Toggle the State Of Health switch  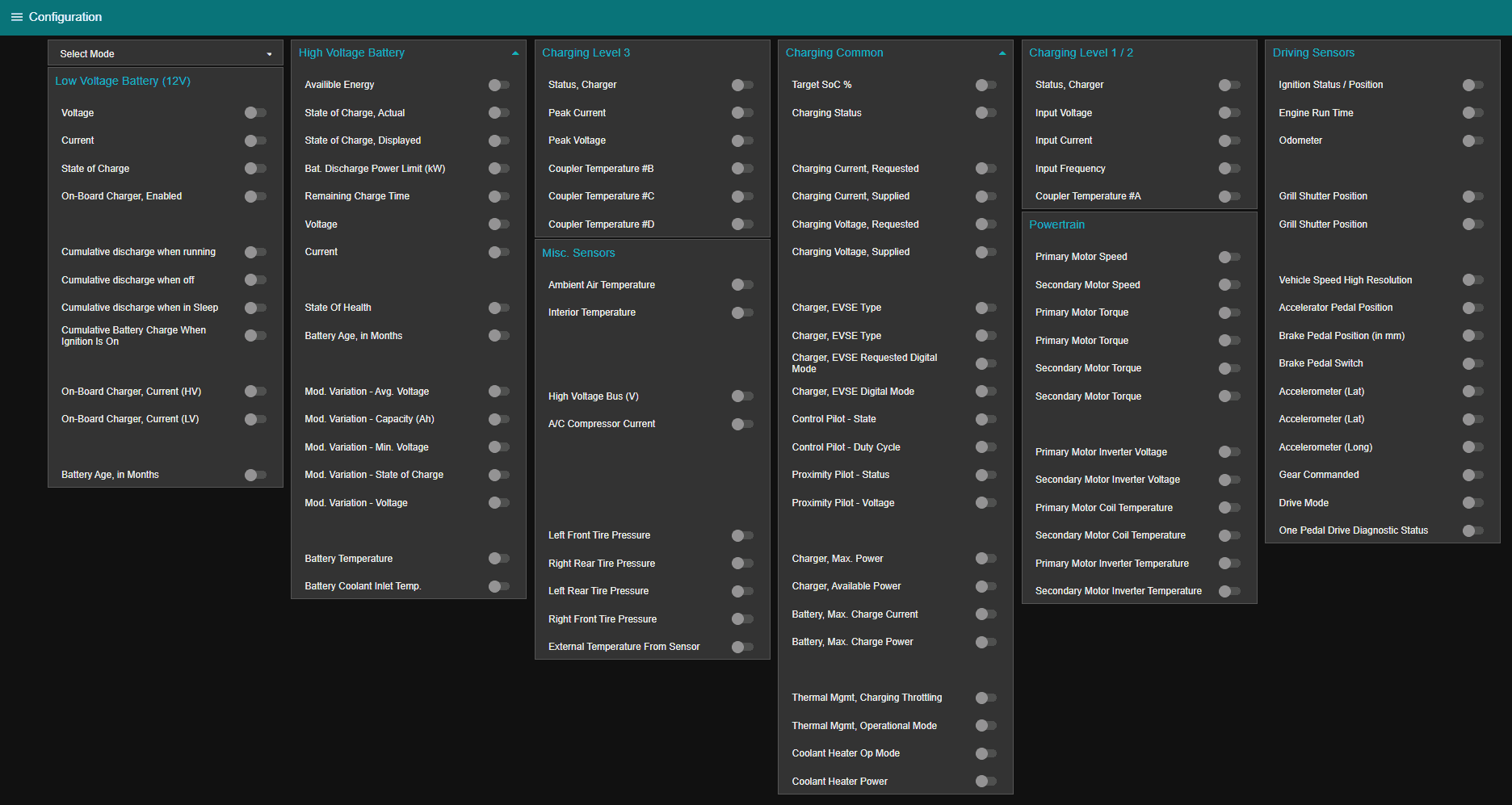pos(498,308)
